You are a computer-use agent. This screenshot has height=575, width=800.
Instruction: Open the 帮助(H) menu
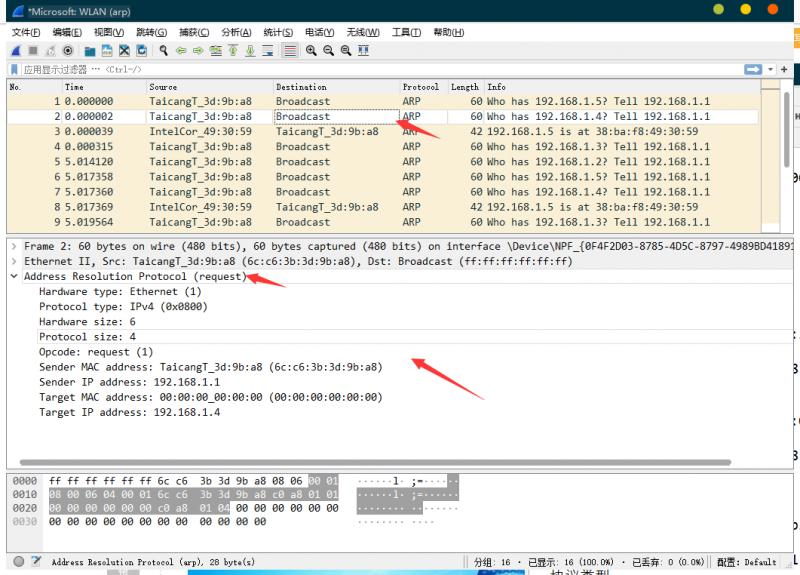coord(449,32)
